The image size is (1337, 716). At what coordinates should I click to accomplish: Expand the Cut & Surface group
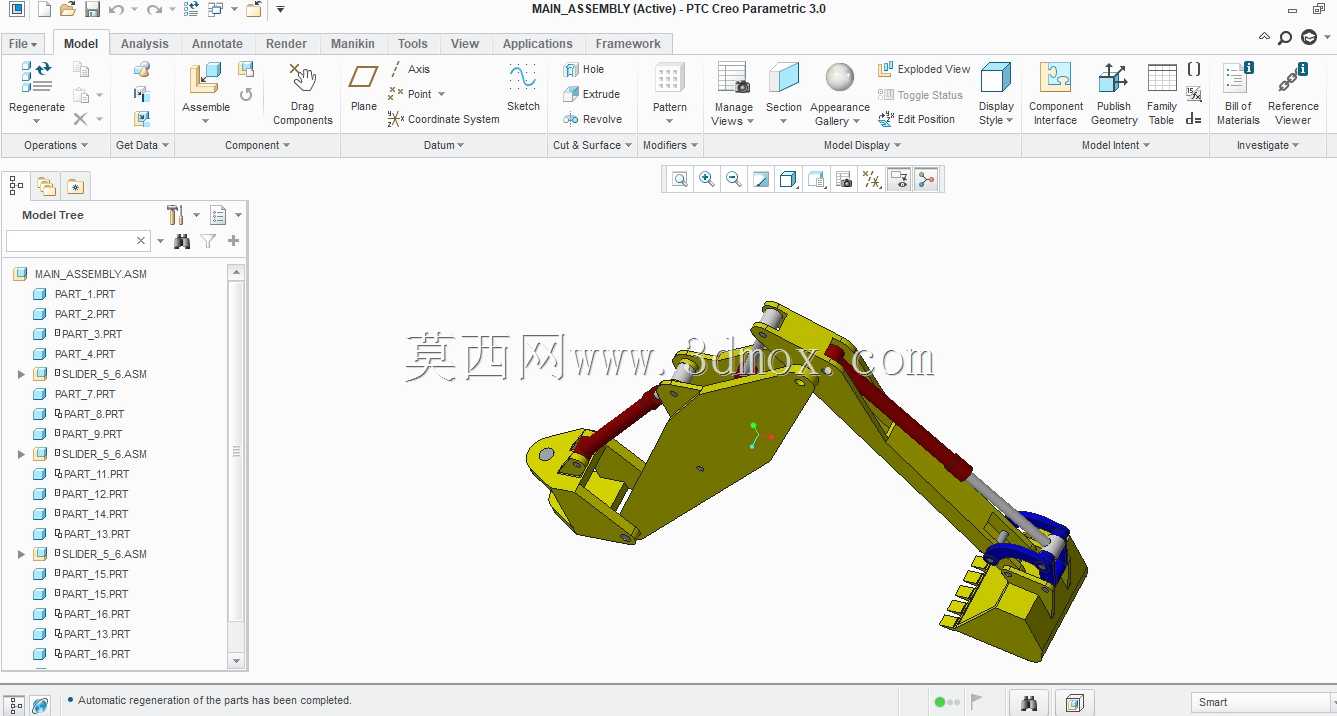pyautogui.click(x=592, y=145)
